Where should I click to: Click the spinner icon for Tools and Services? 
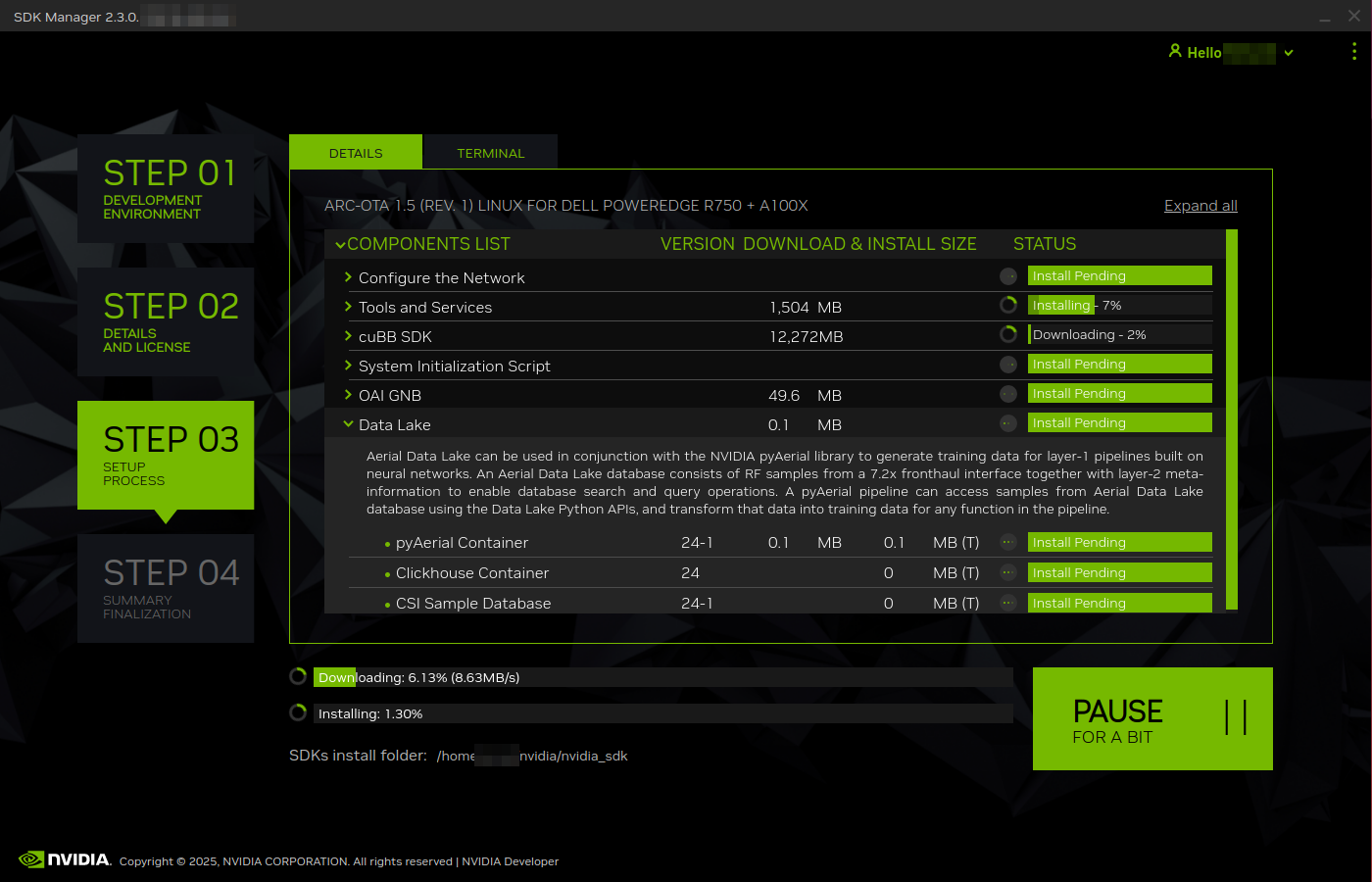coord(1008,305)
